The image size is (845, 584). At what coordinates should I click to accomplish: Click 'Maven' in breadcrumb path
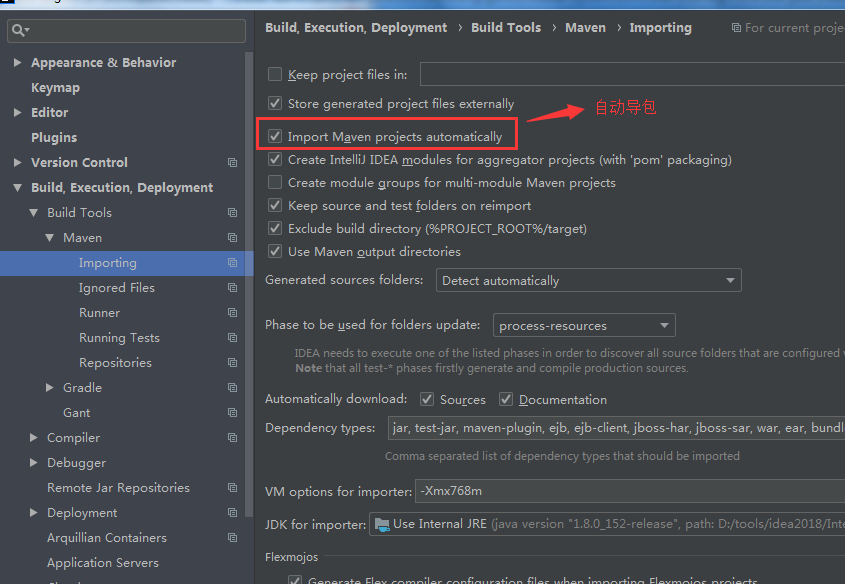pyautogui.click(x=585, y=27)
